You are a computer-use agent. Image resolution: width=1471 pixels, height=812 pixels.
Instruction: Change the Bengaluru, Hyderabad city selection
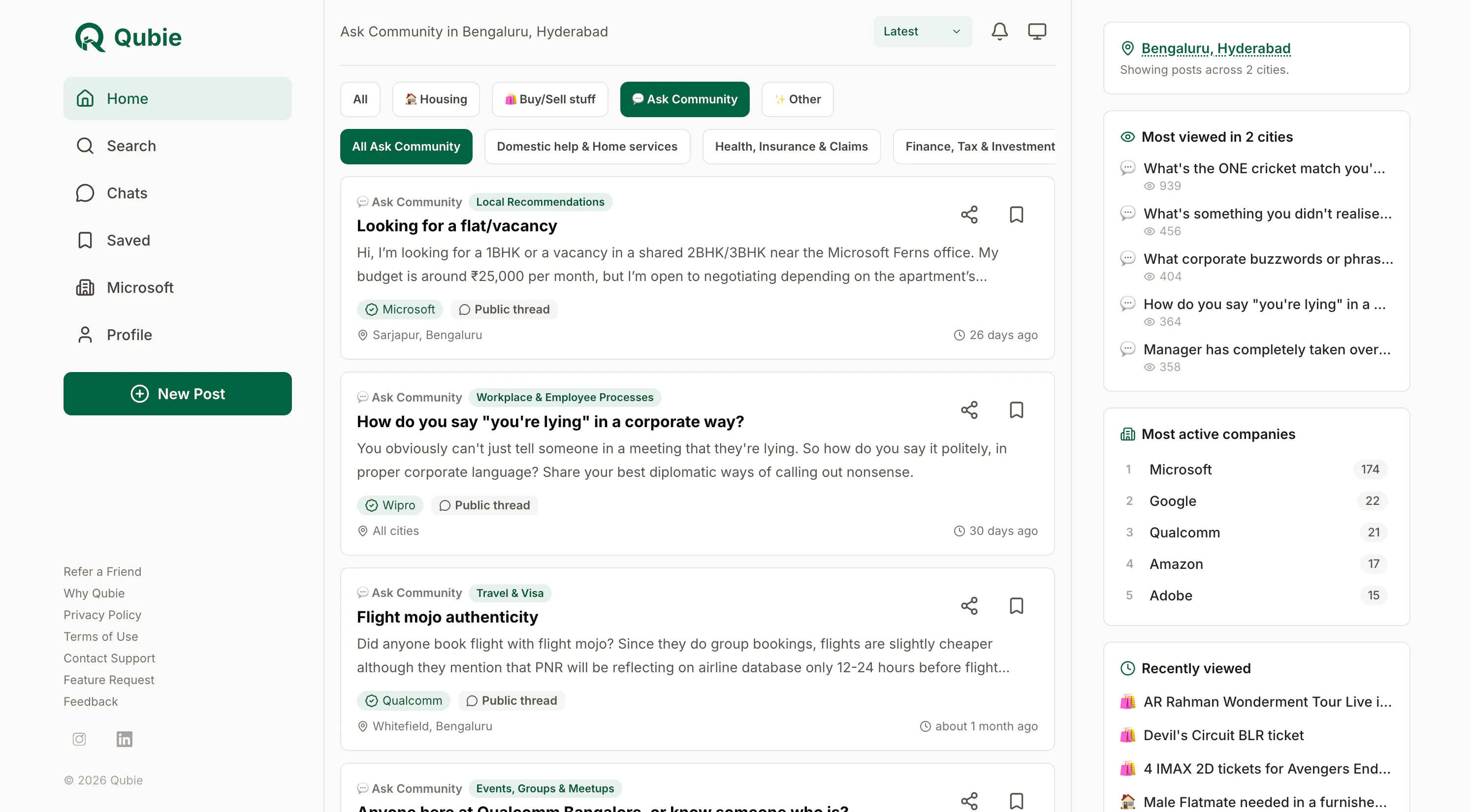[1216, 49]
